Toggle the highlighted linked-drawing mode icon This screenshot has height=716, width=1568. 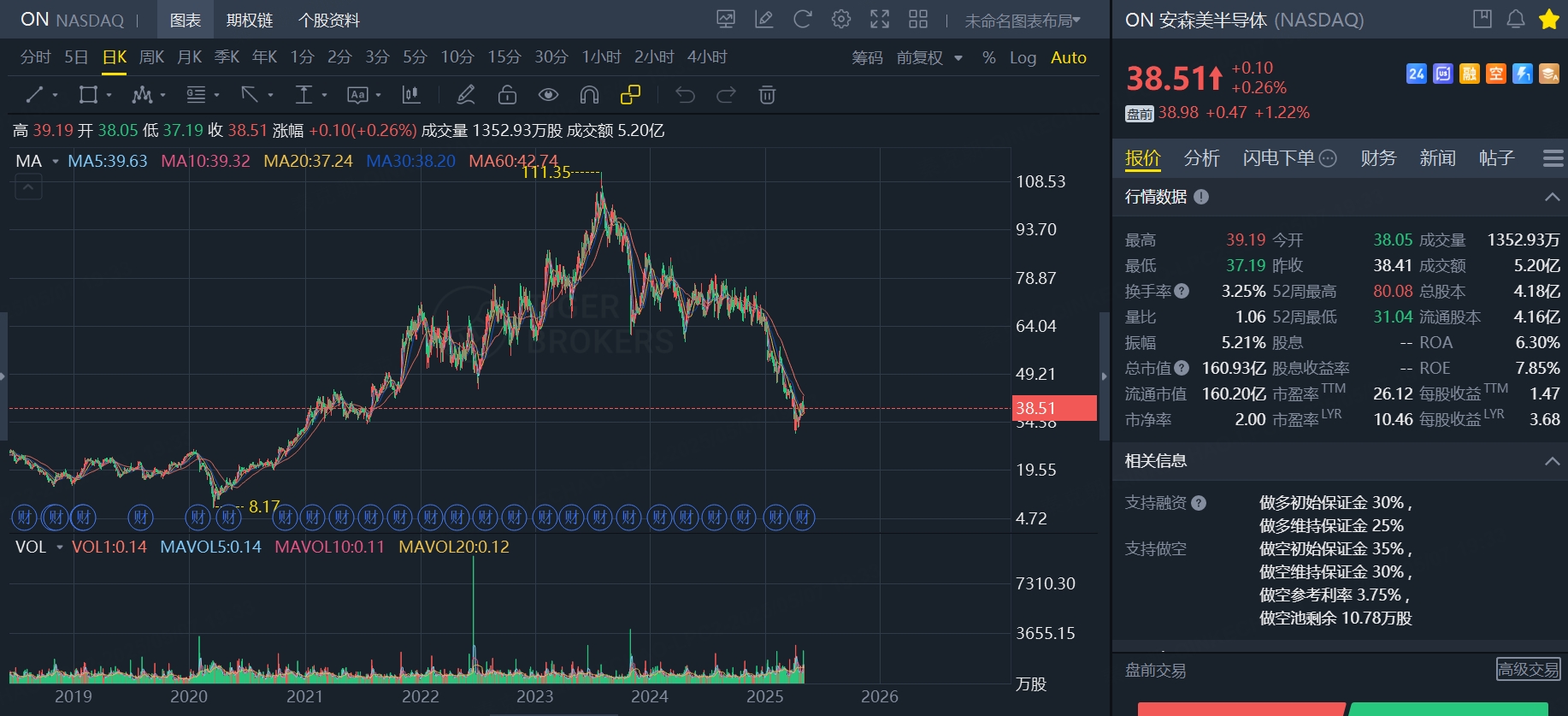pos(630,95)
